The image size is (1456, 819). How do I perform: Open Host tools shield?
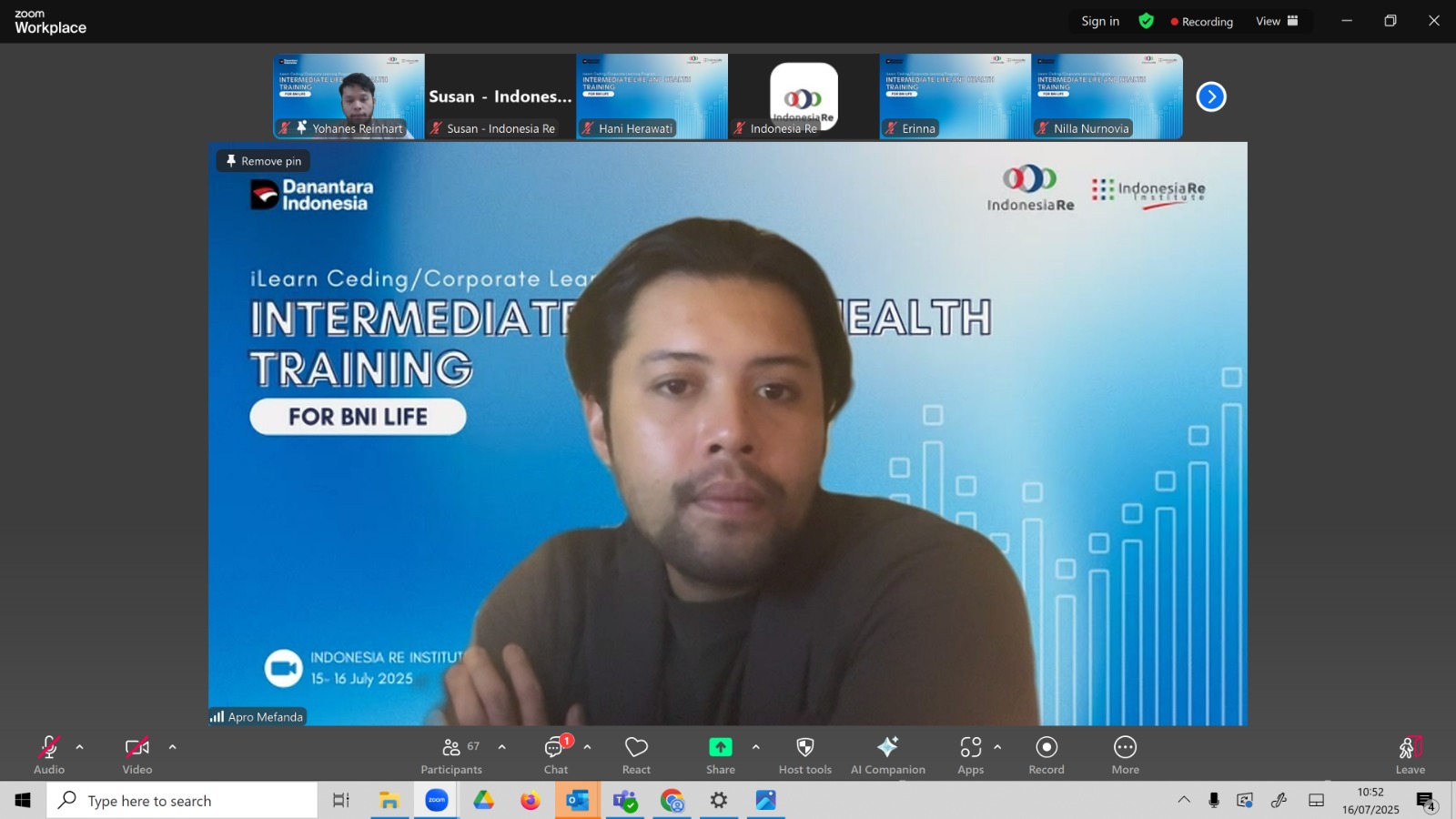click(805, 755)
